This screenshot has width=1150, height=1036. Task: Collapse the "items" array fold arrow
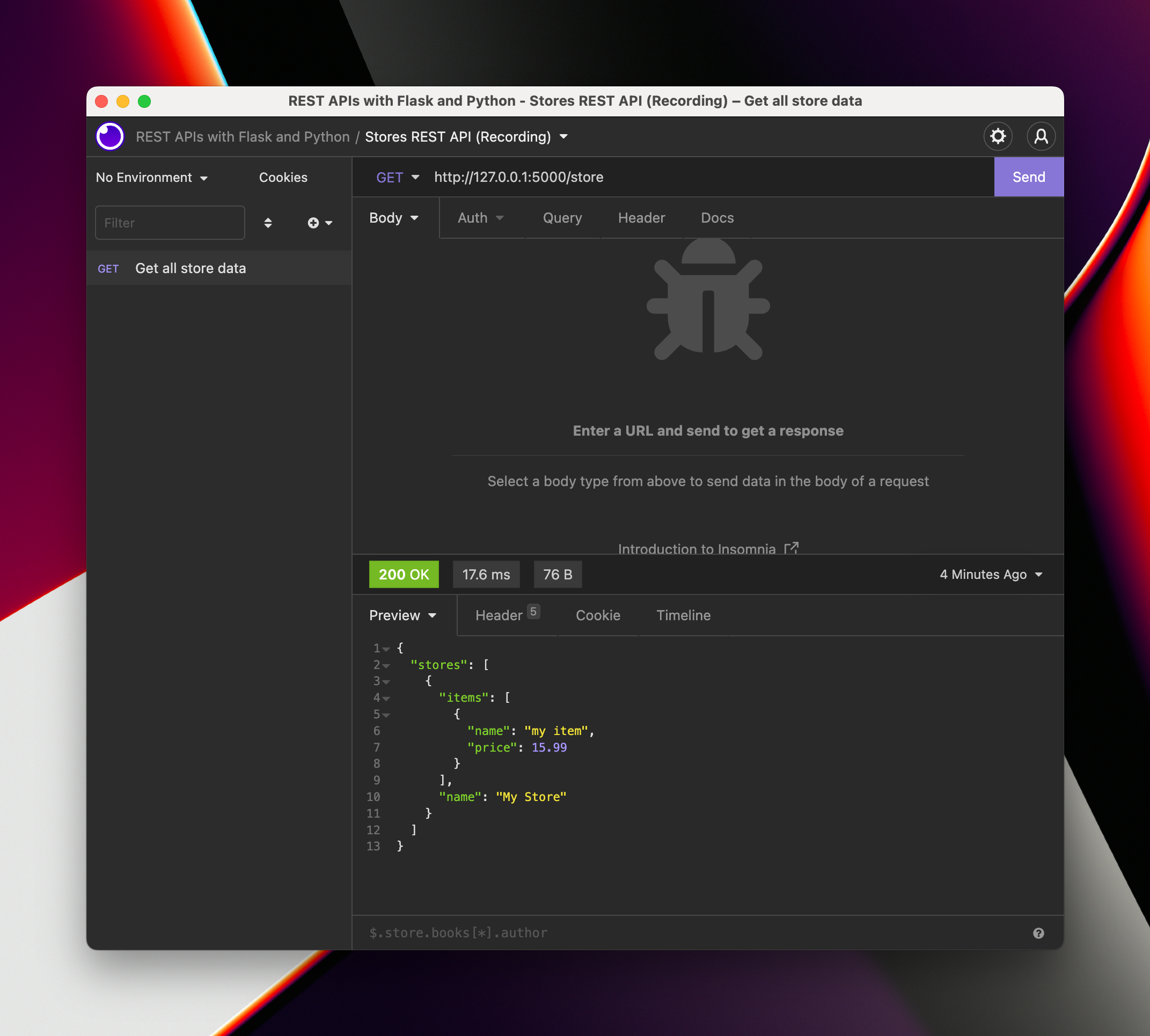(x=386, y=699)
